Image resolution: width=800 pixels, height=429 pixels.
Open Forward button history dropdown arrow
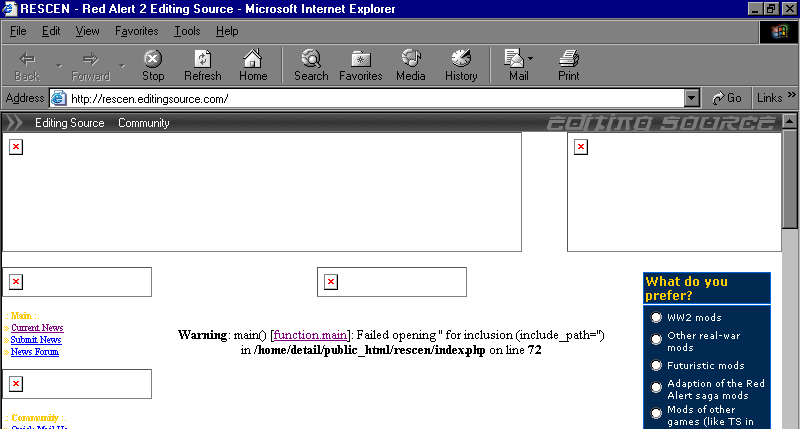(122, 66)
